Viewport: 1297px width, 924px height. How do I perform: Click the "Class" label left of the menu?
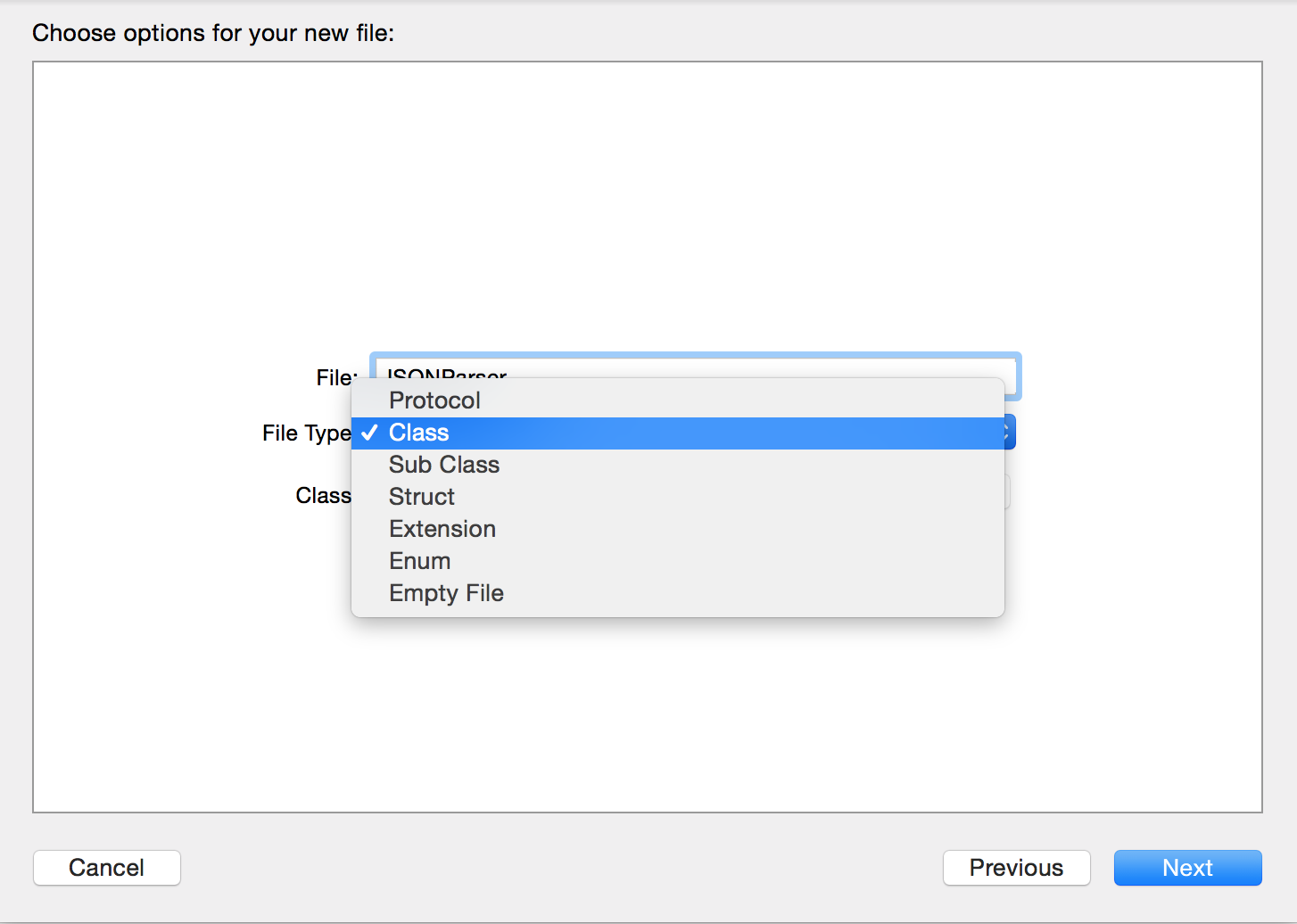click(x=323, y=496)
